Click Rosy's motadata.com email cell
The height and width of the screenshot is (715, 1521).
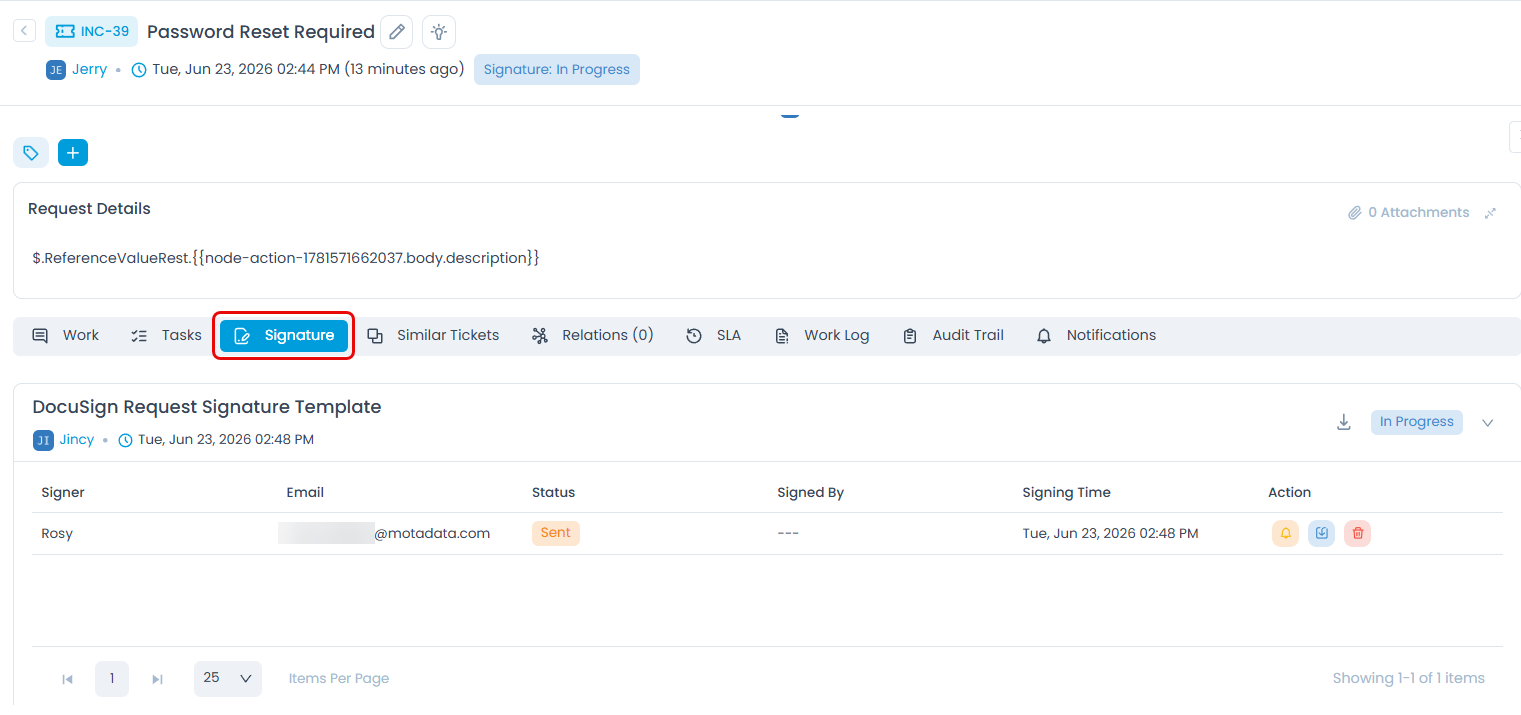384,534
